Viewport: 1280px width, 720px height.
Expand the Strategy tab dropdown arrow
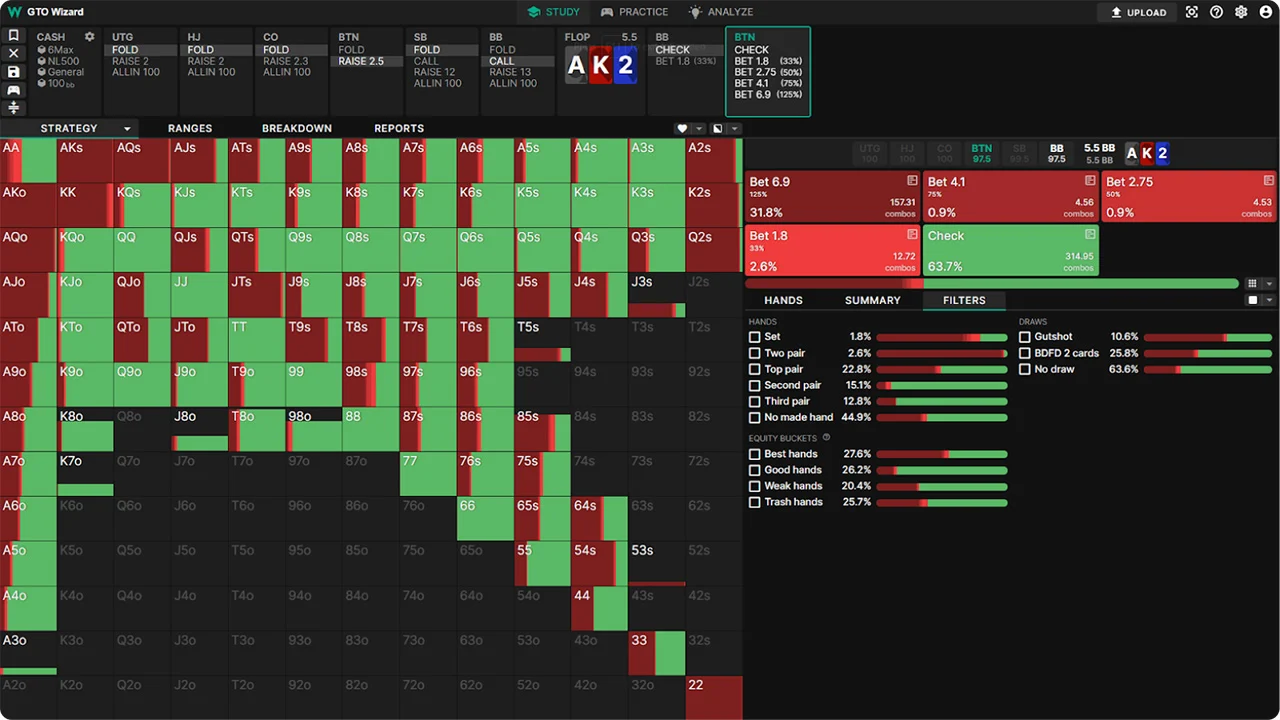point(127,129)
